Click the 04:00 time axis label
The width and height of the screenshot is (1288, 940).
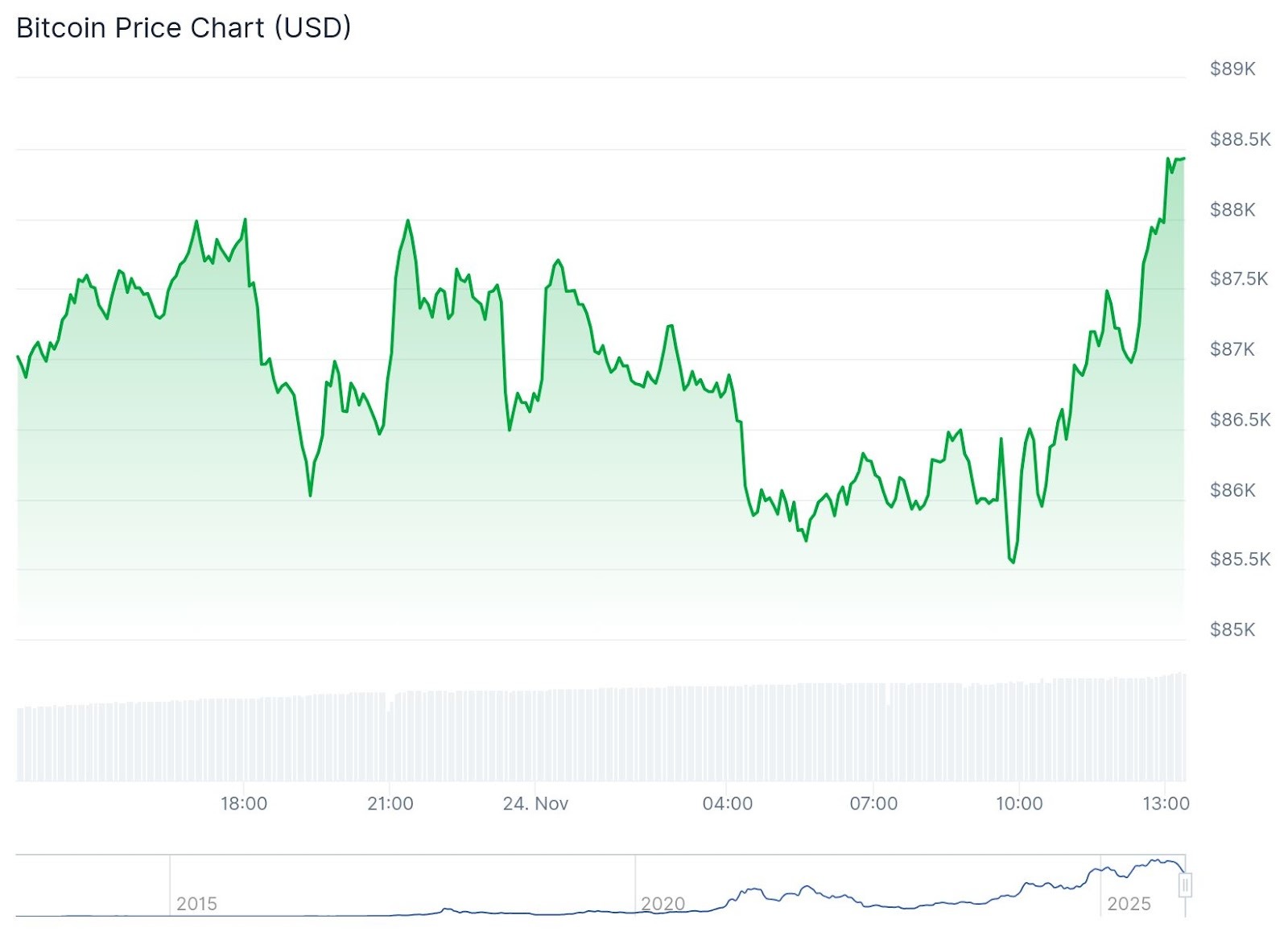pyautogui.click(x=728, y=803)
